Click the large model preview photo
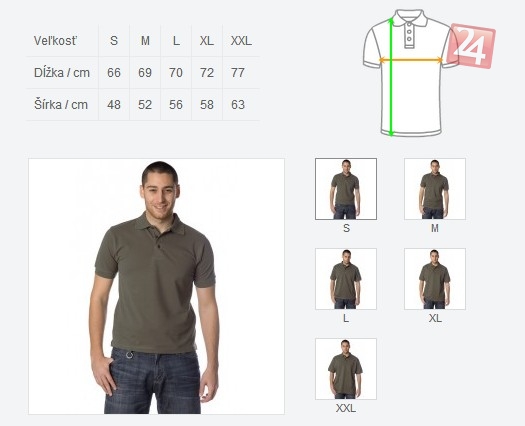 [157, 286]
